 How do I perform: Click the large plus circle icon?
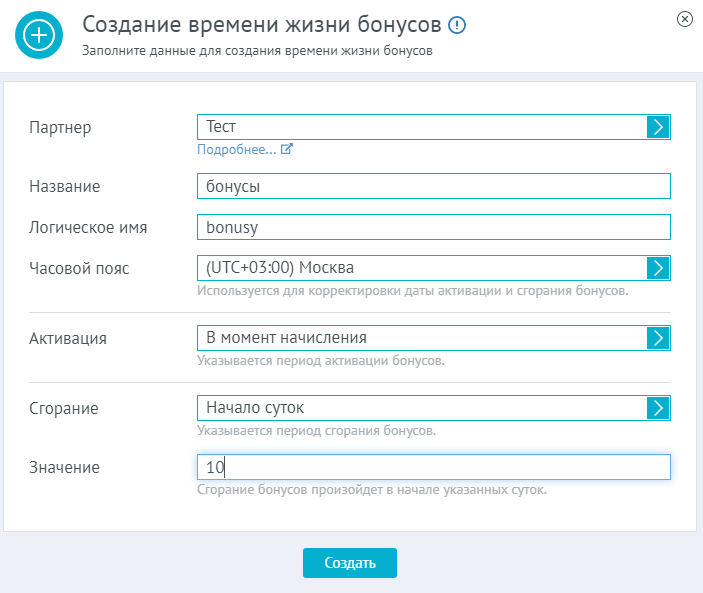pyautogui.click(x=39, y=35)
